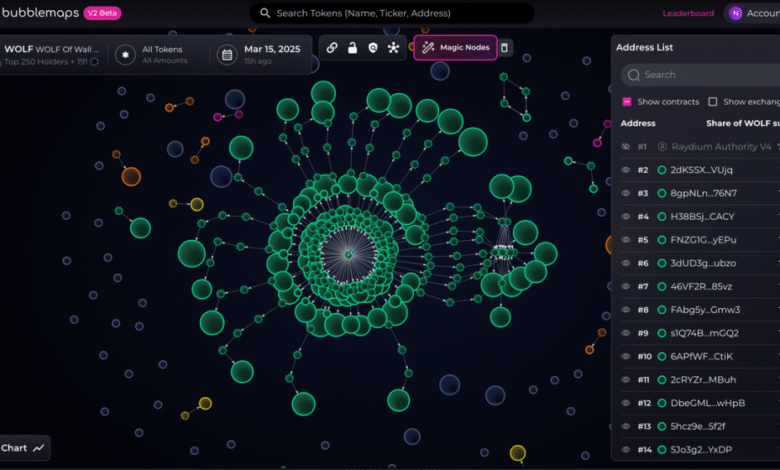Hide address #13 5hcz9e...5f2f
Viewport: 780px width, 470px height.
[x=626, y=426]
